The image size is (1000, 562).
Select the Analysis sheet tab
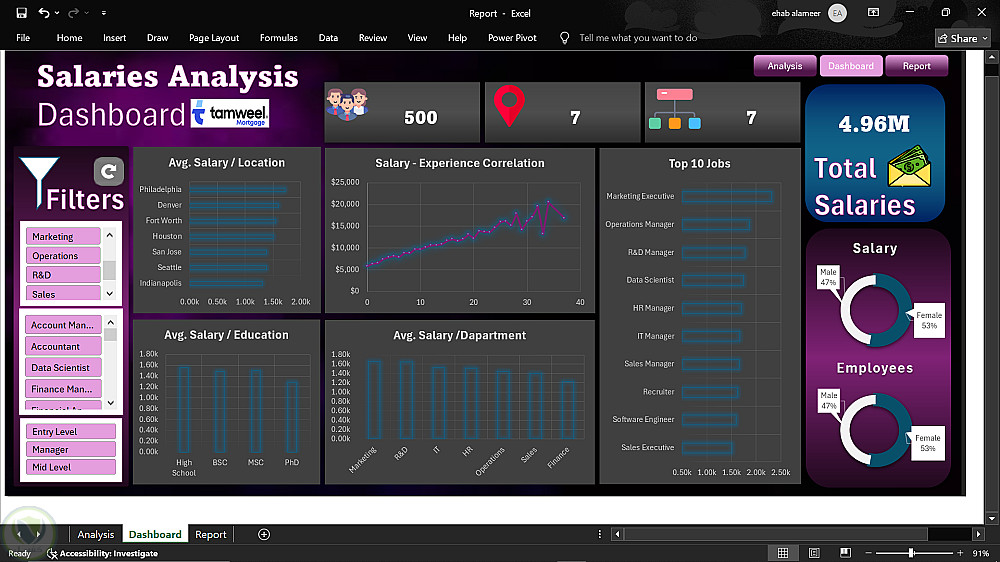pyautogui.click(x=96, y=535)
